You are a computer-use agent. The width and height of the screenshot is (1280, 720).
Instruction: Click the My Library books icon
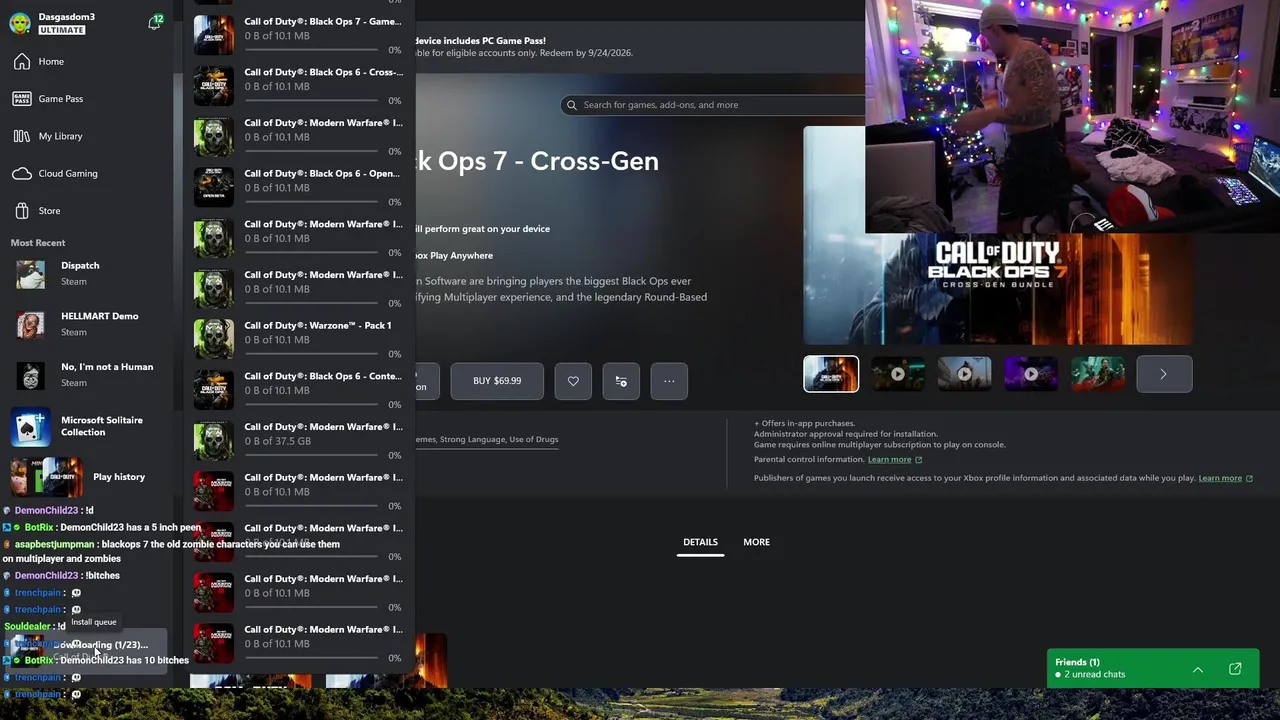(x=22, y=136)
